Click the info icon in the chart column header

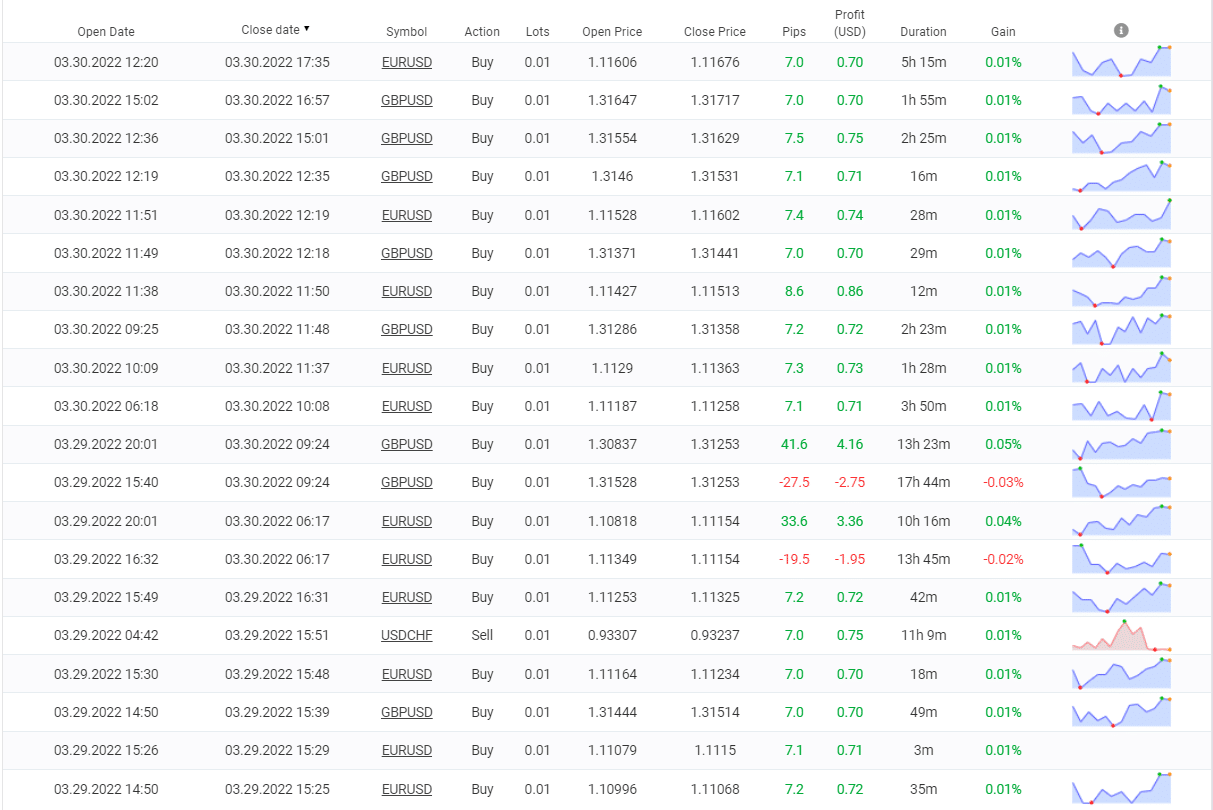[1121, 31]
